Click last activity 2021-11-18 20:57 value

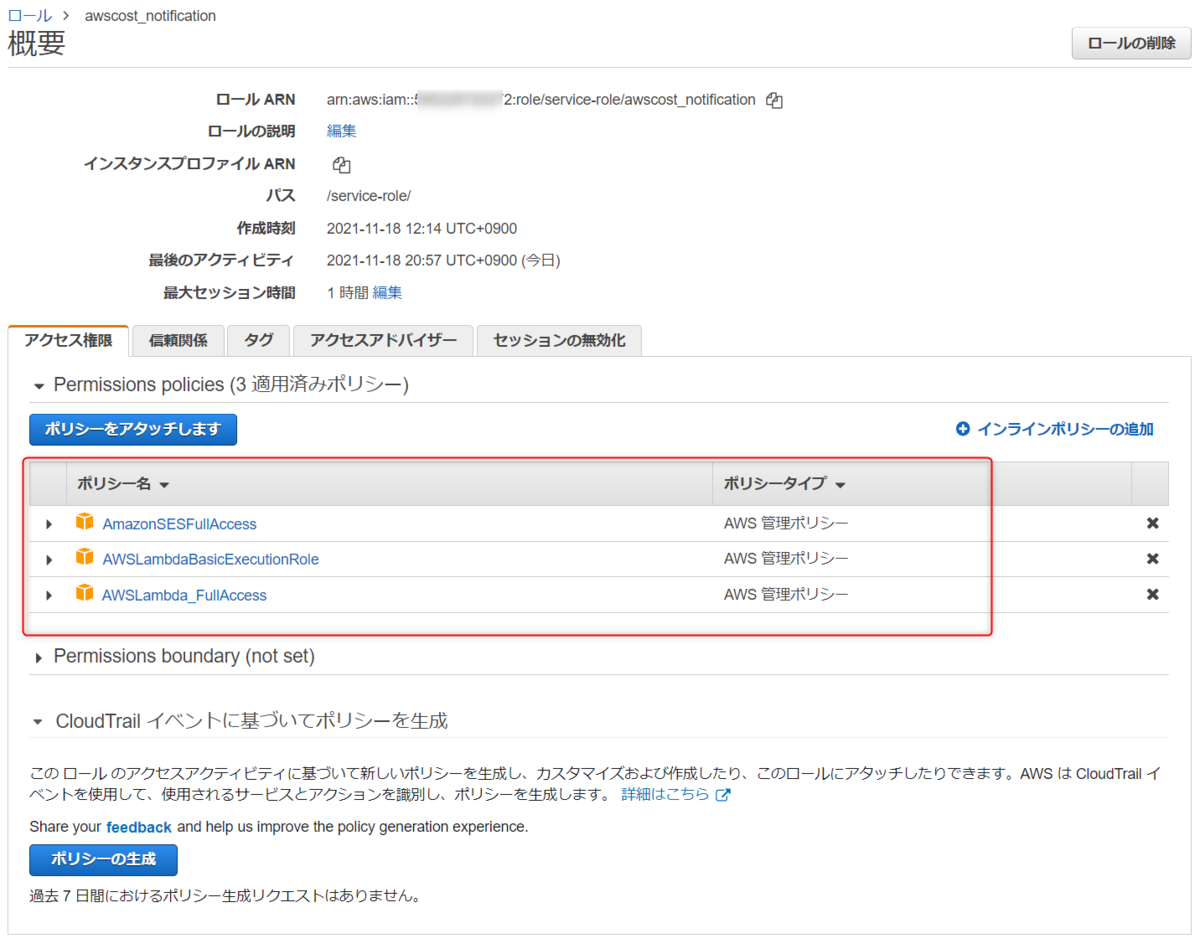coord(443,261)
